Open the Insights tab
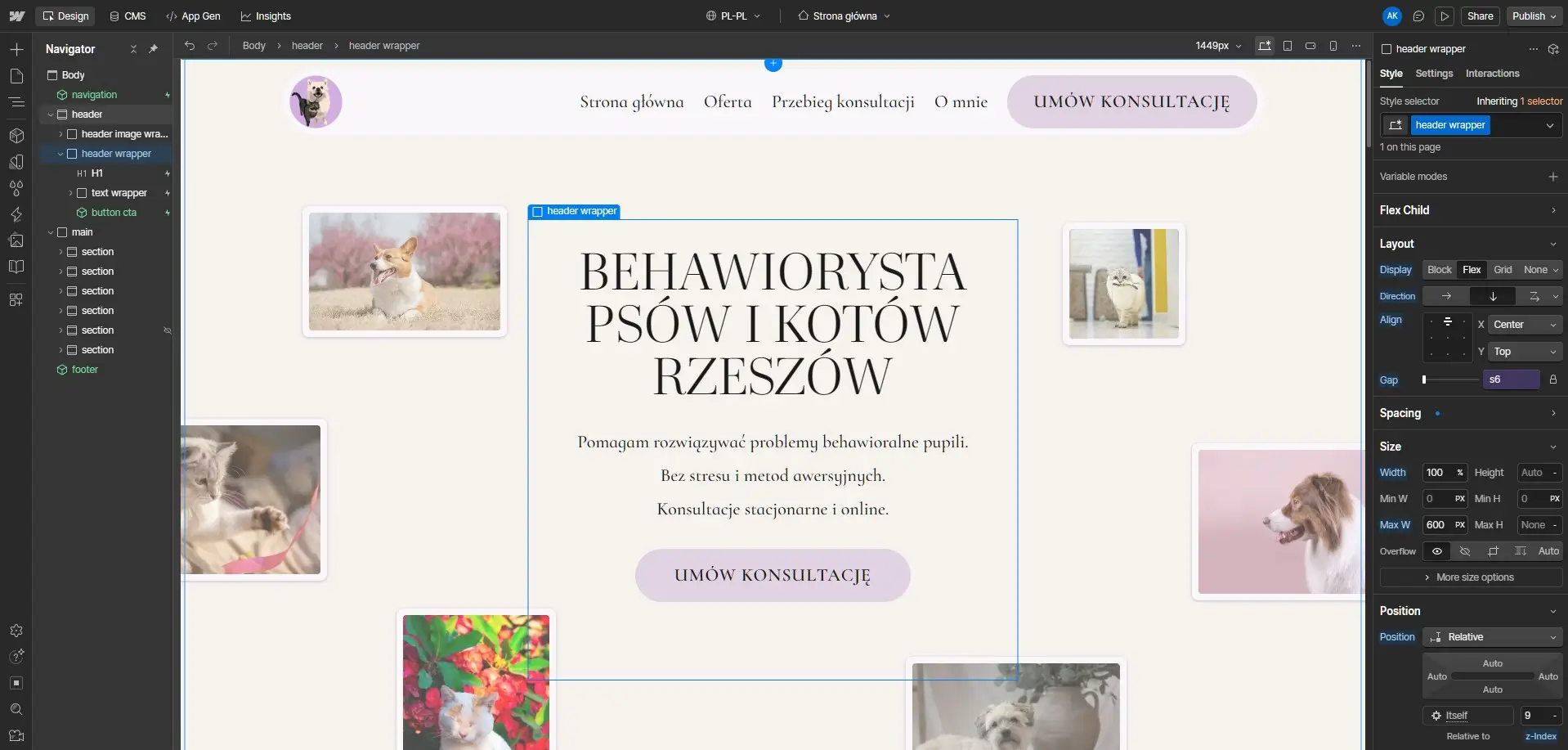The image size is (1568, 750). [x=266, y=16]
